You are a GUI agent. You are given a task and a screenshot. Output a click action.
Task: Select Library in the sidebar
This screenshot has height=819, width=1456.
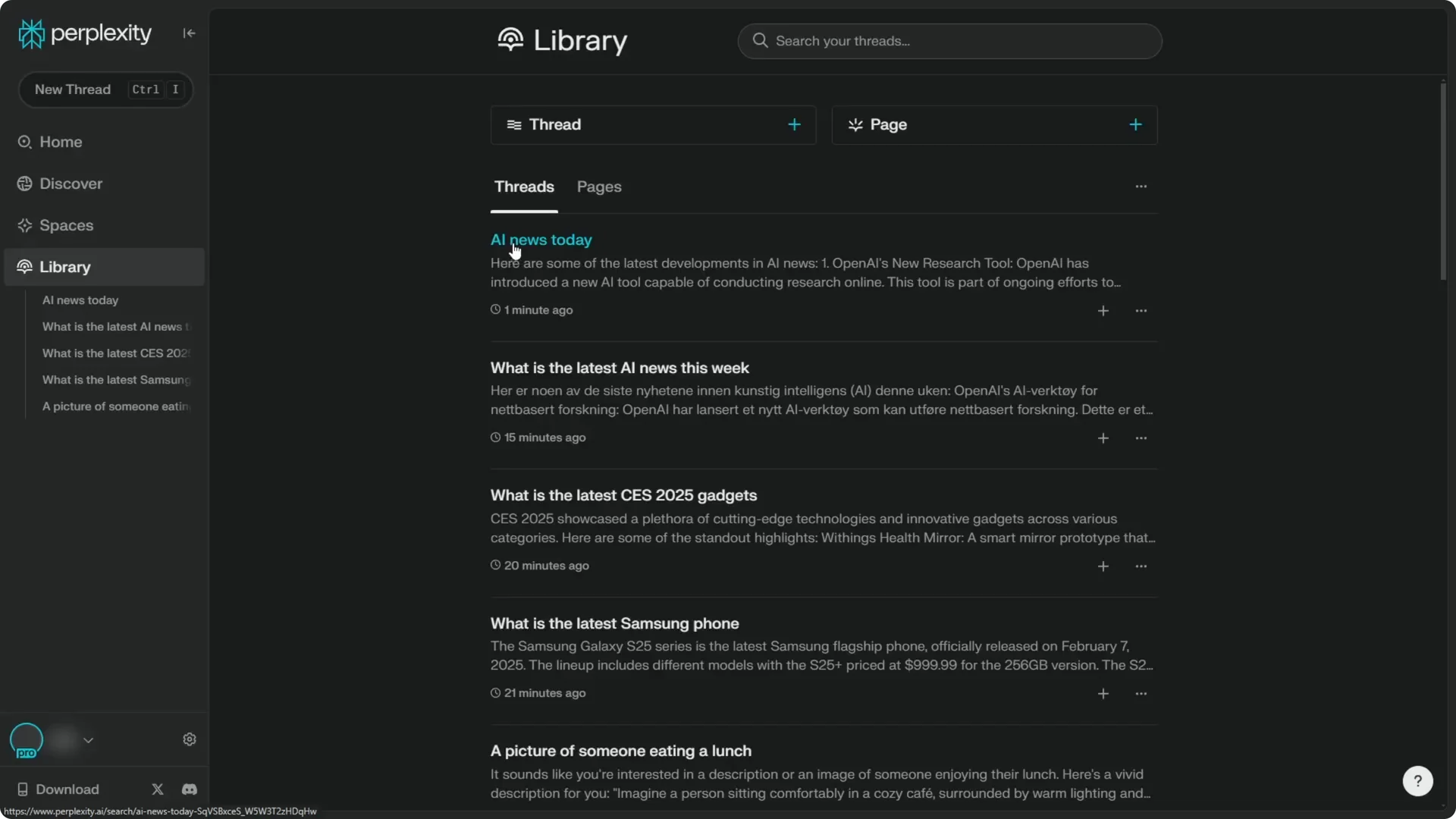click(x=63, y=266)
